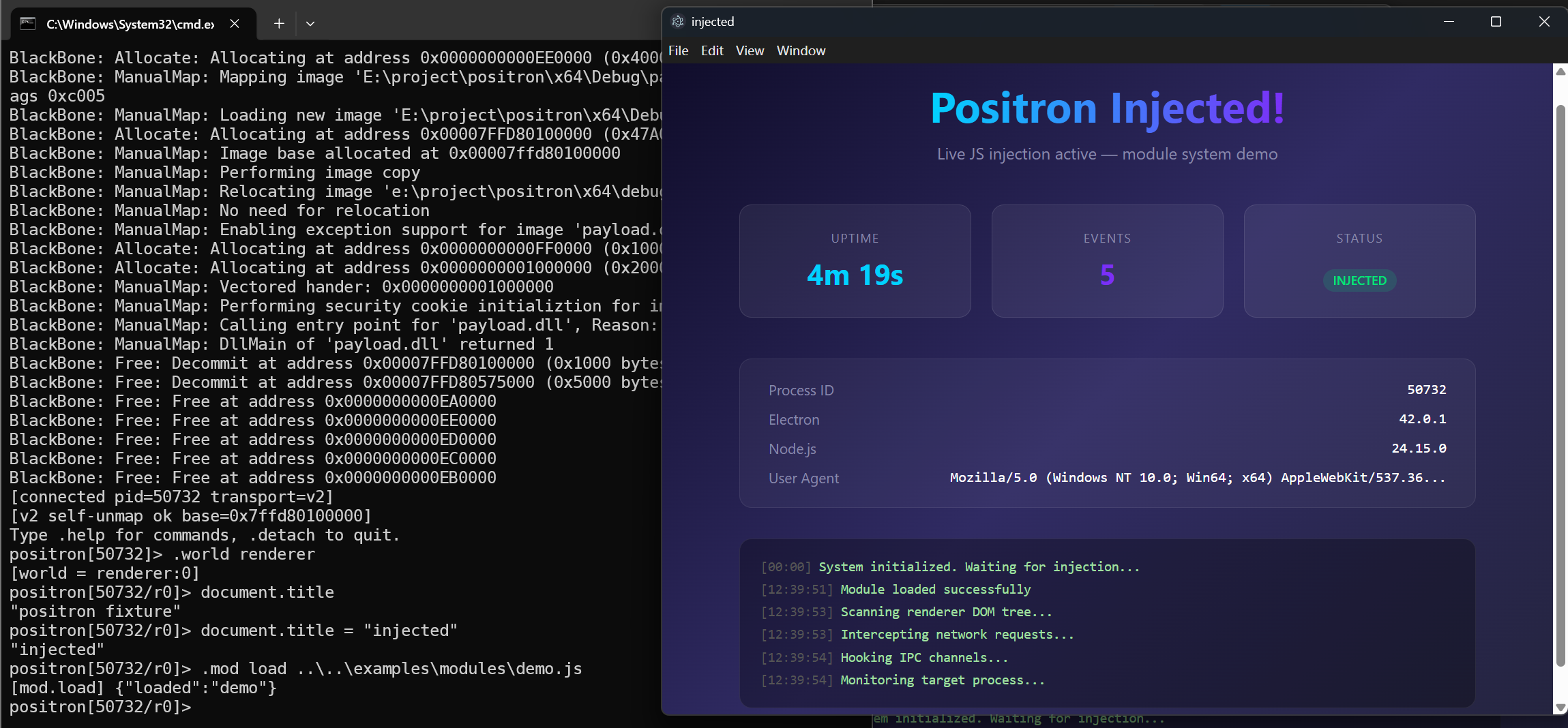
Task: Click the 'Performing image copy' terminal line
Action: (x=214, y=172)
